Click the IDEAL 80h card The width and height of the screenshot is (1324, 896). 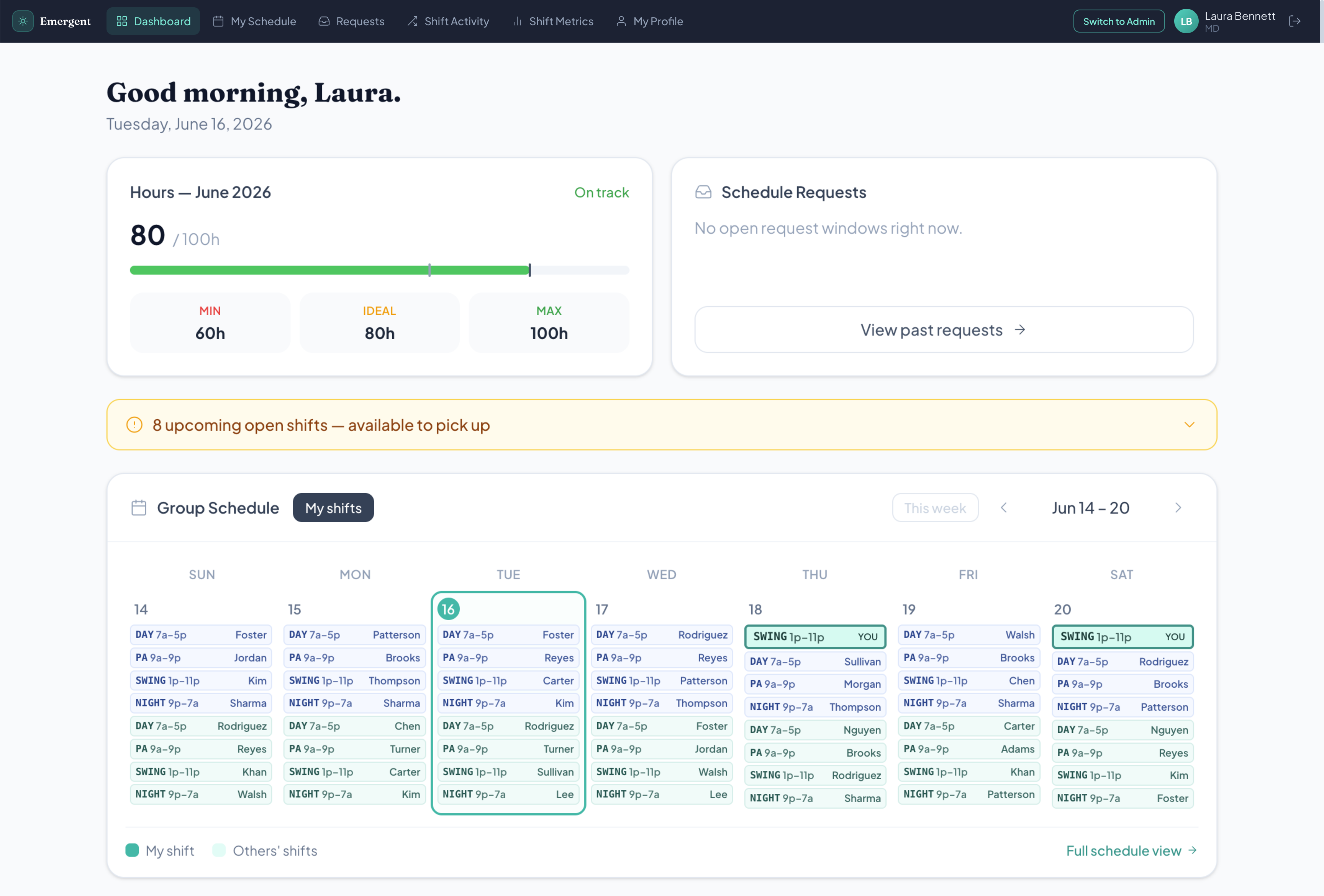(x=379, y=322)
